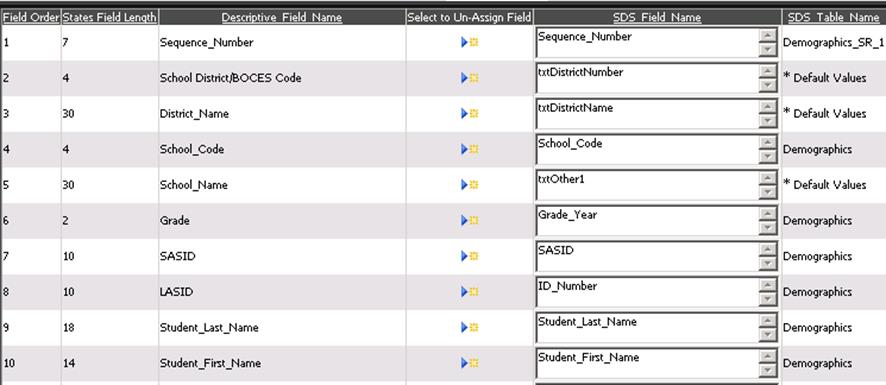Click un-assign icon for School_Name row

pyautogui.click(x=470, y=185)
